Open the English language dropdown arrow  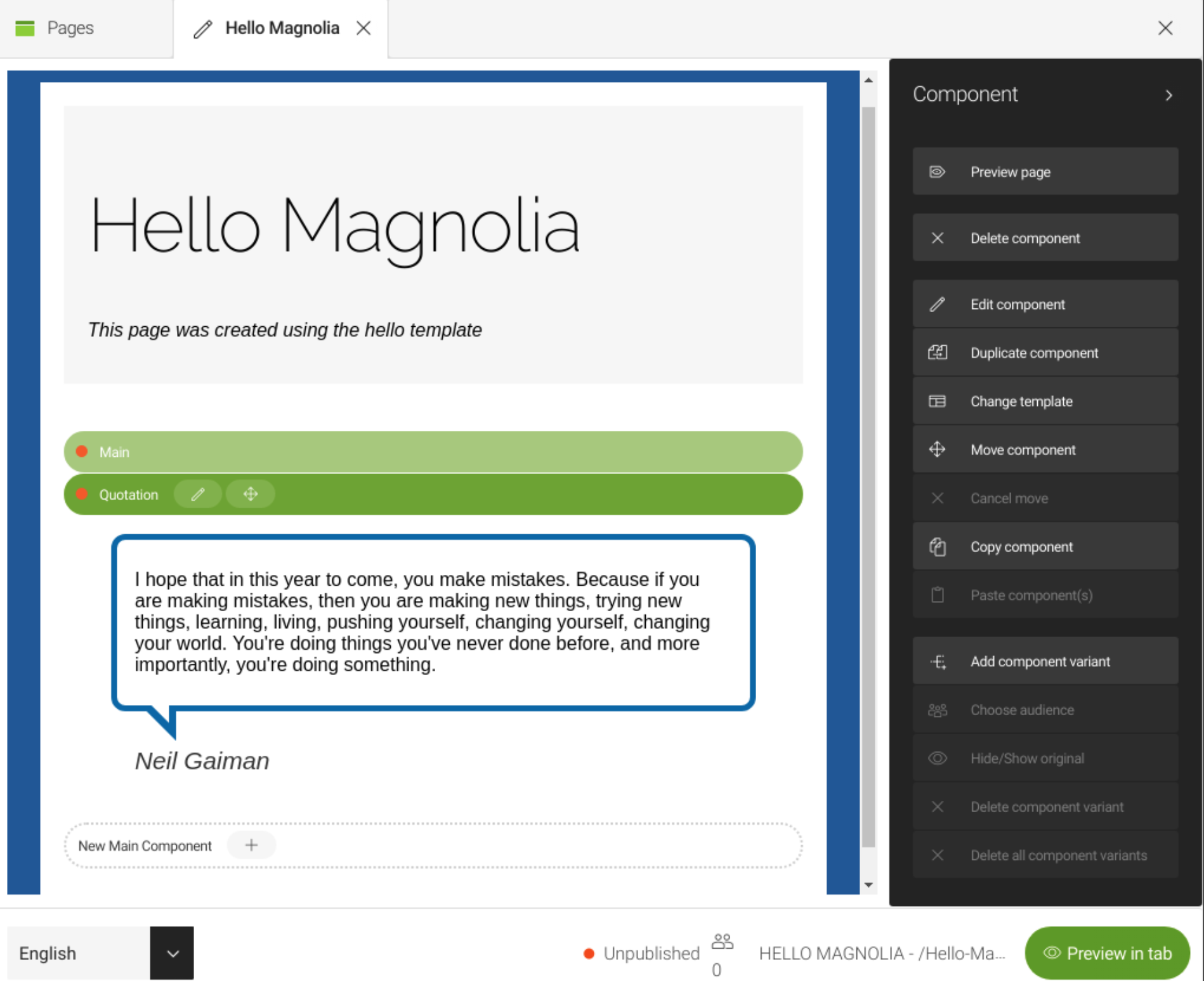click(172, 953)
